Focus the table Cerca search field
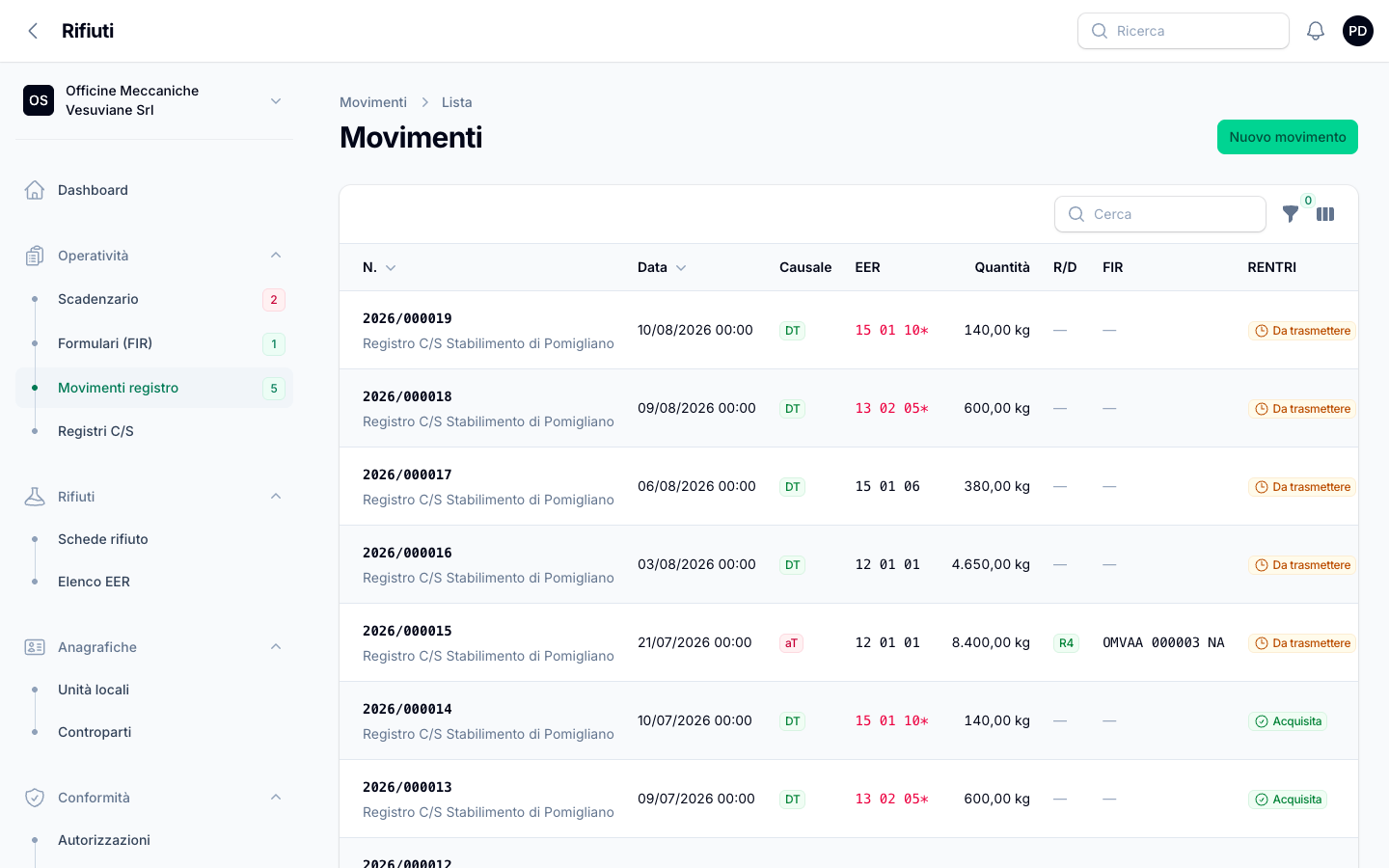1389x868 pixels. tap(1160, 214)
